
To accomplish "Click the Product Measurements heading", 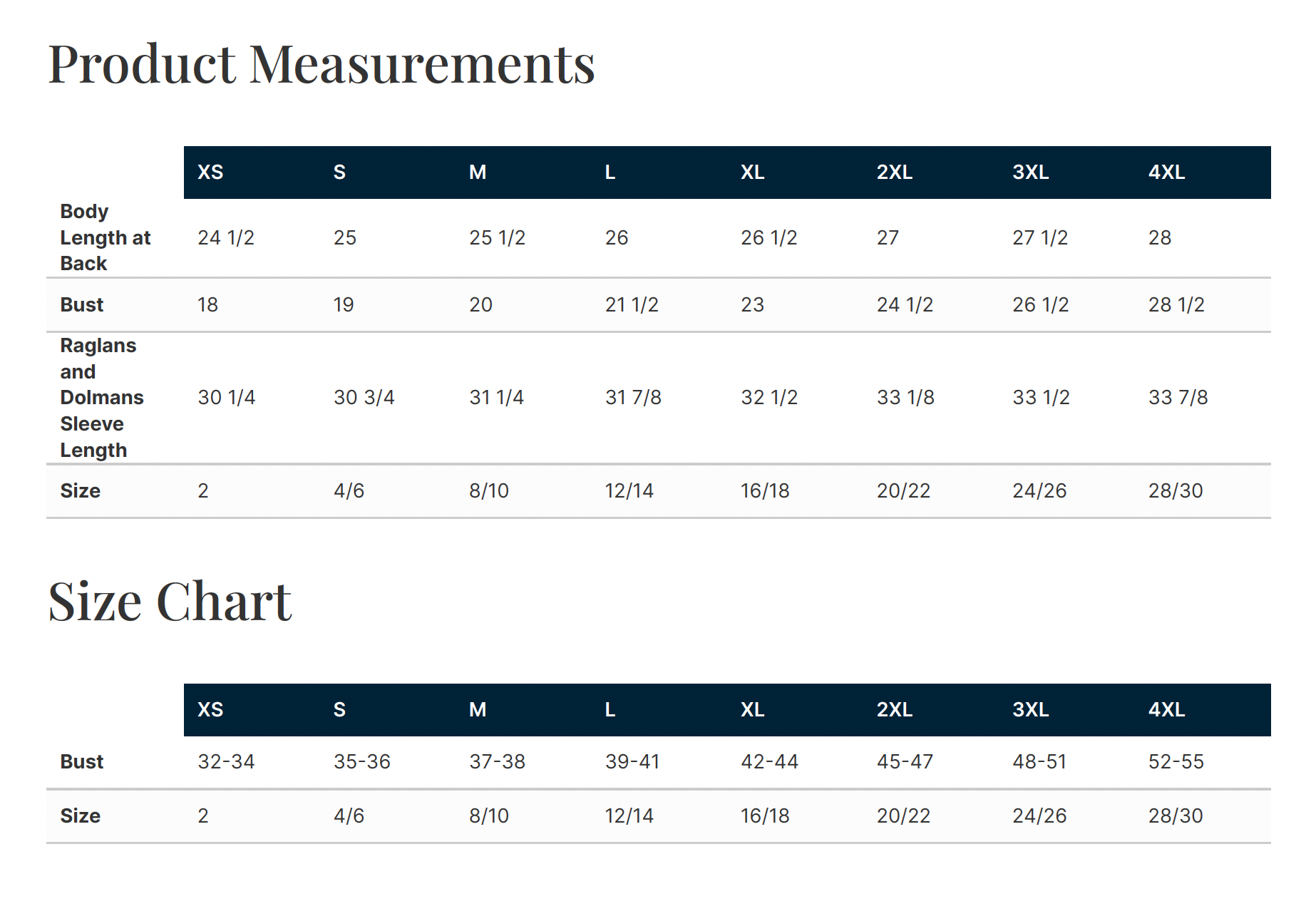I will point(321,64).
